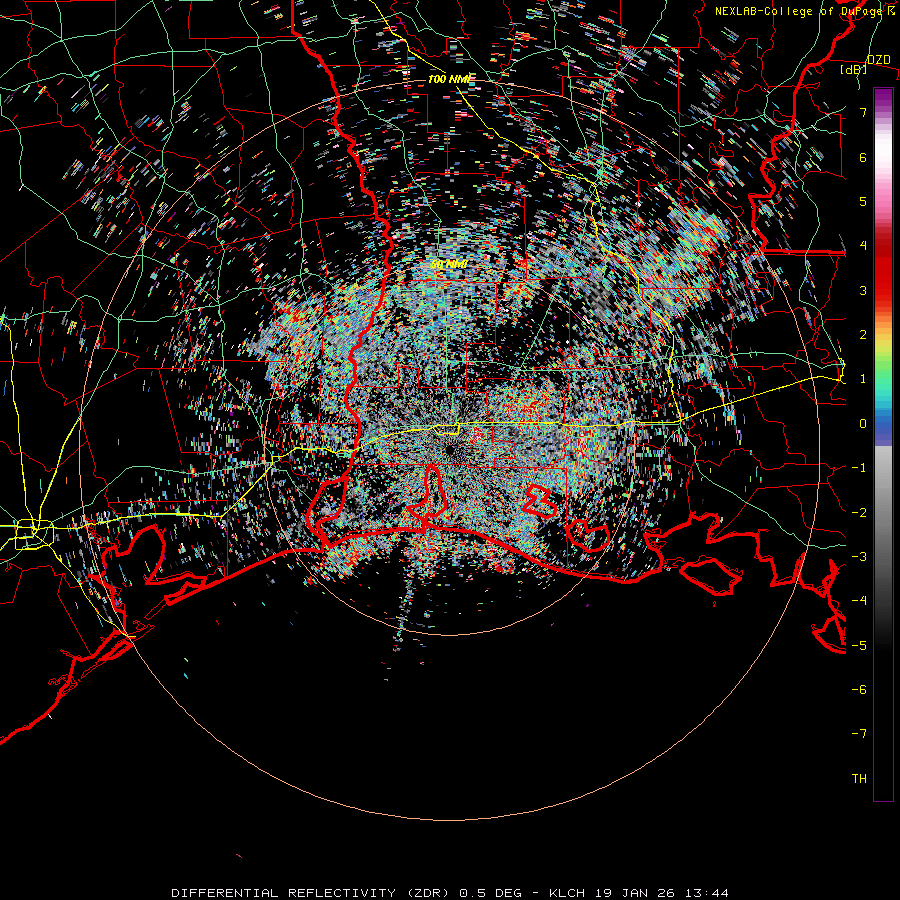Click the scale tick label -7
The image size is (900, 900).
click(x=859, y=734)
